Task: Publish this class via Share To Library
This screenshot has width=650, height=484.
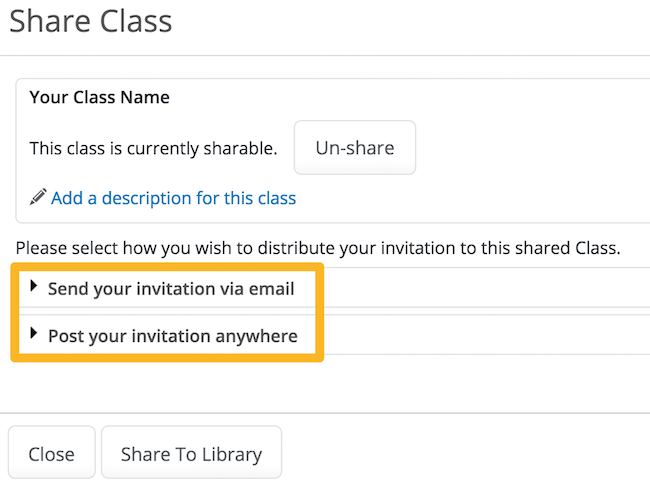Action: pyautogui.click(x=192, y=453)
